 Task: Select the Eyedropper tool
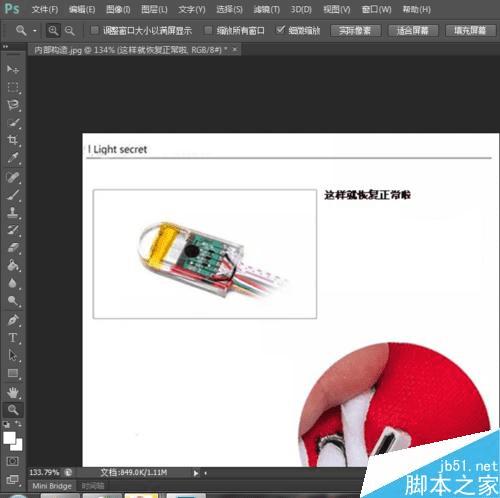[13, 157]
